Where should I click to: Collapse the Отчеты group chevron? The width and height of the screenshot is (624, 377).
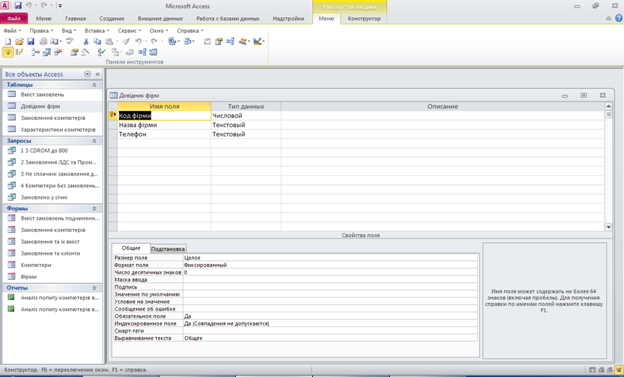coord(94,288)
